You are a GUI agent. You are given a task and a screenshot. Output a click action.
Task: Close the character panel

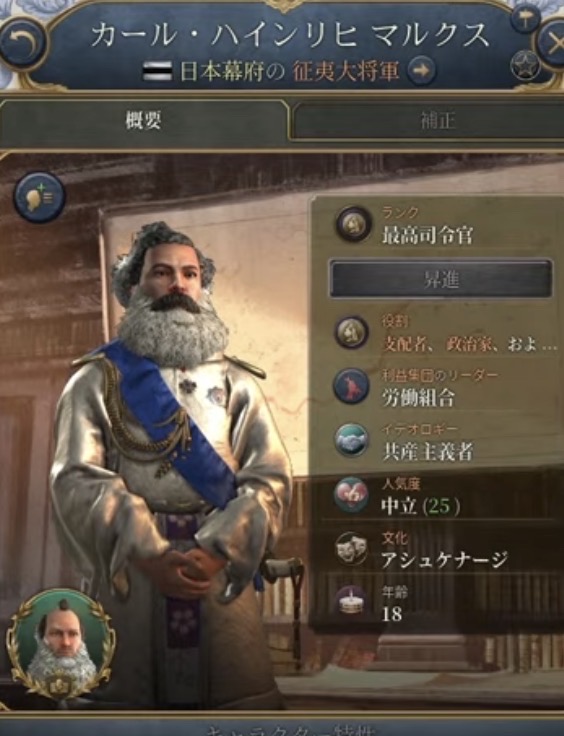(x=554, y=43)
